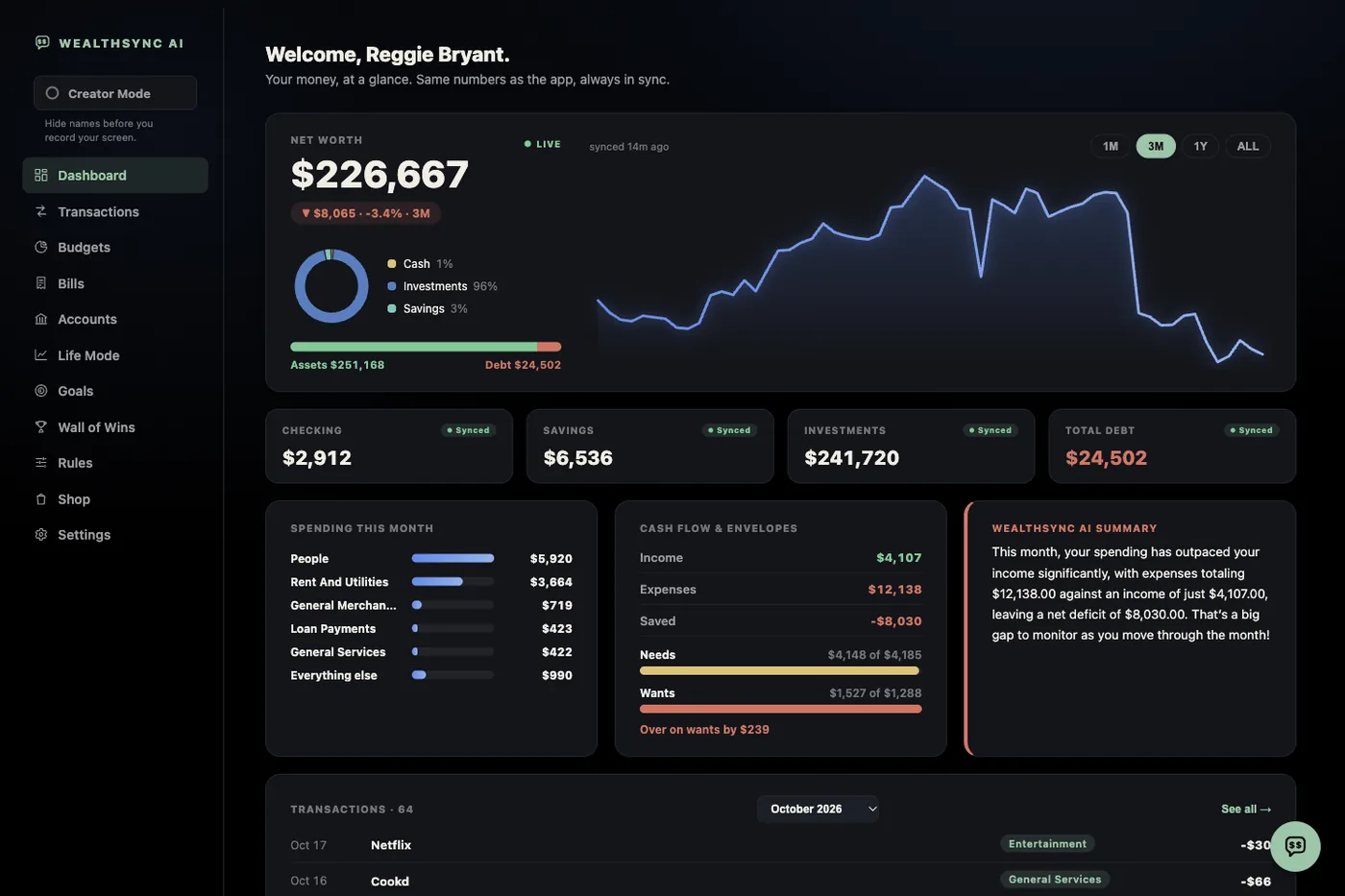Image resolution: width=1345 pixels, height=896 pixels.
Task: Click the net worth line chart
Action: (930, 269)
